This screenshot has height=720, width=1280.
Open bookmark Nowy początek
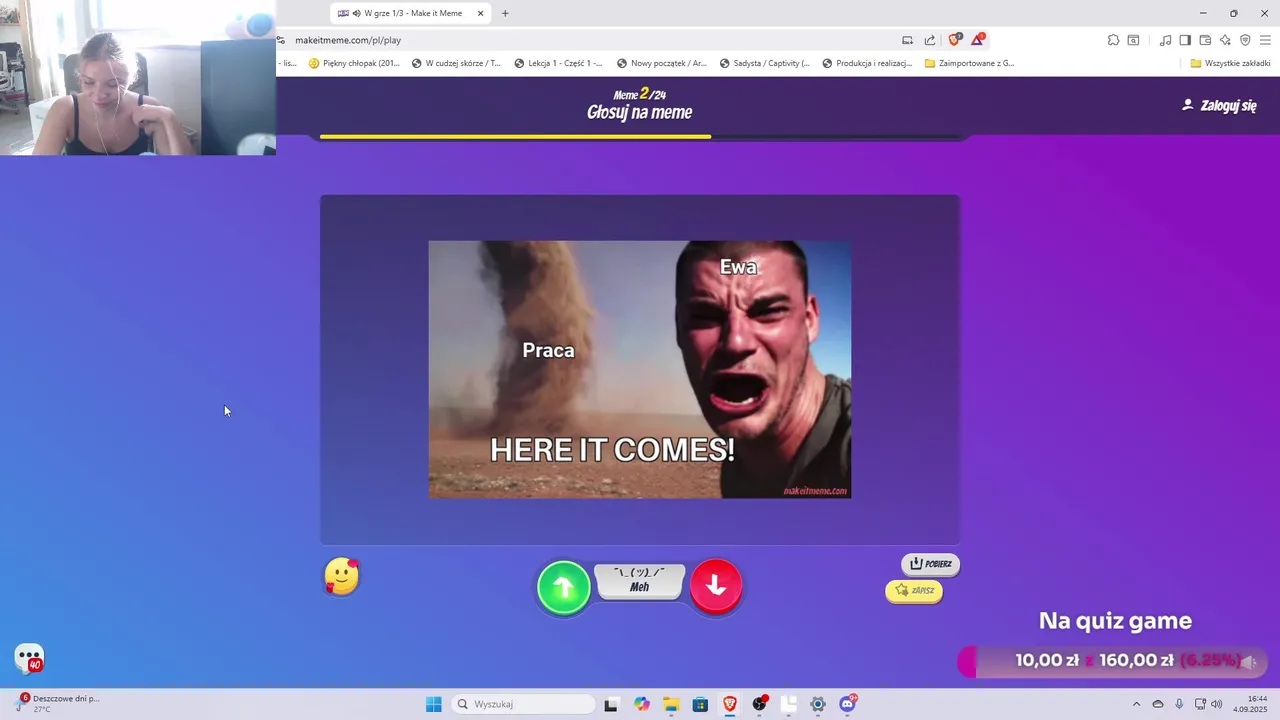[661, 63]
